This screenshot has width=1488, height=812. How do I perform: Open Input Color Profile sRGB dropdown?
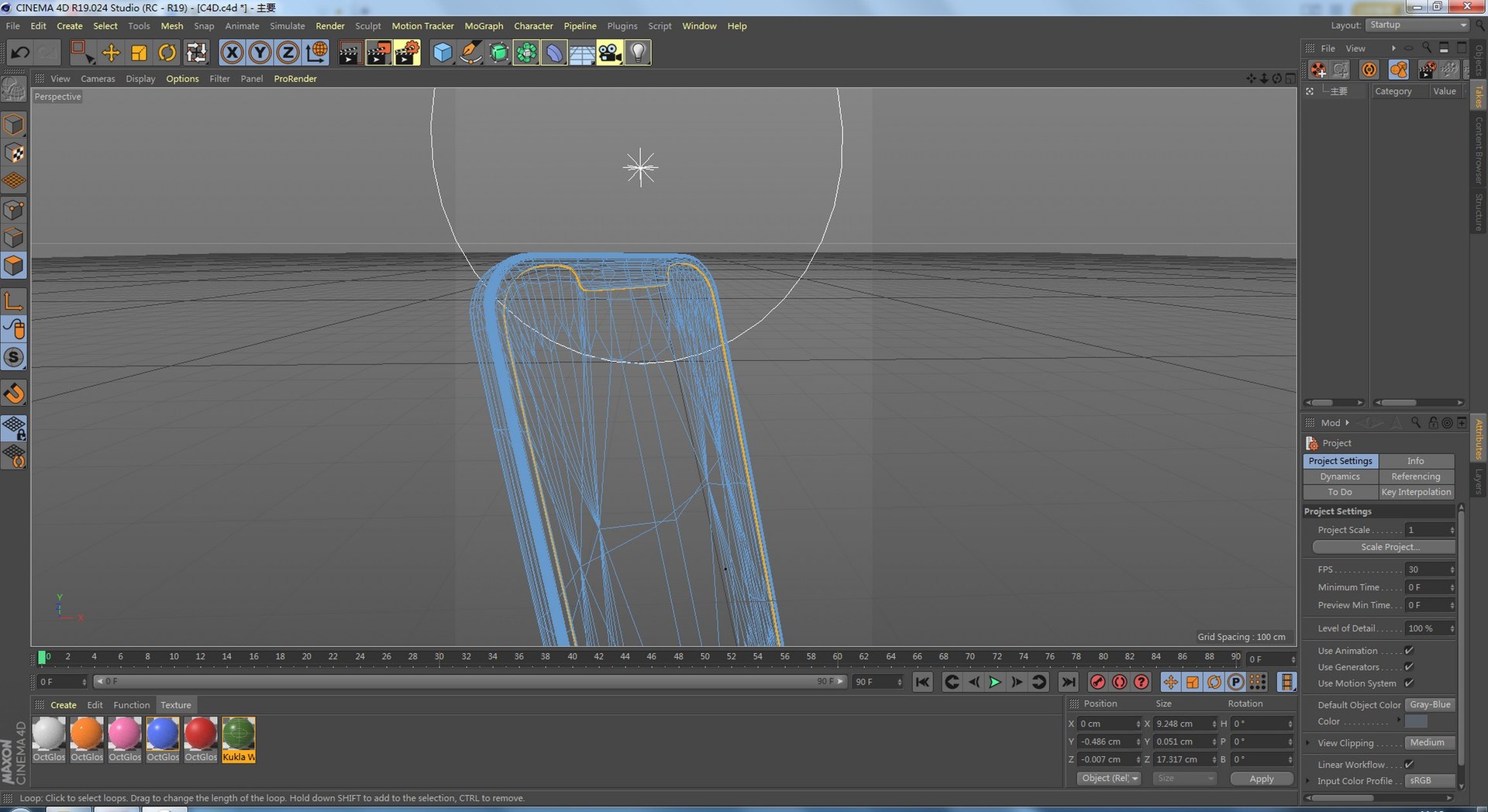point(1431,781)
